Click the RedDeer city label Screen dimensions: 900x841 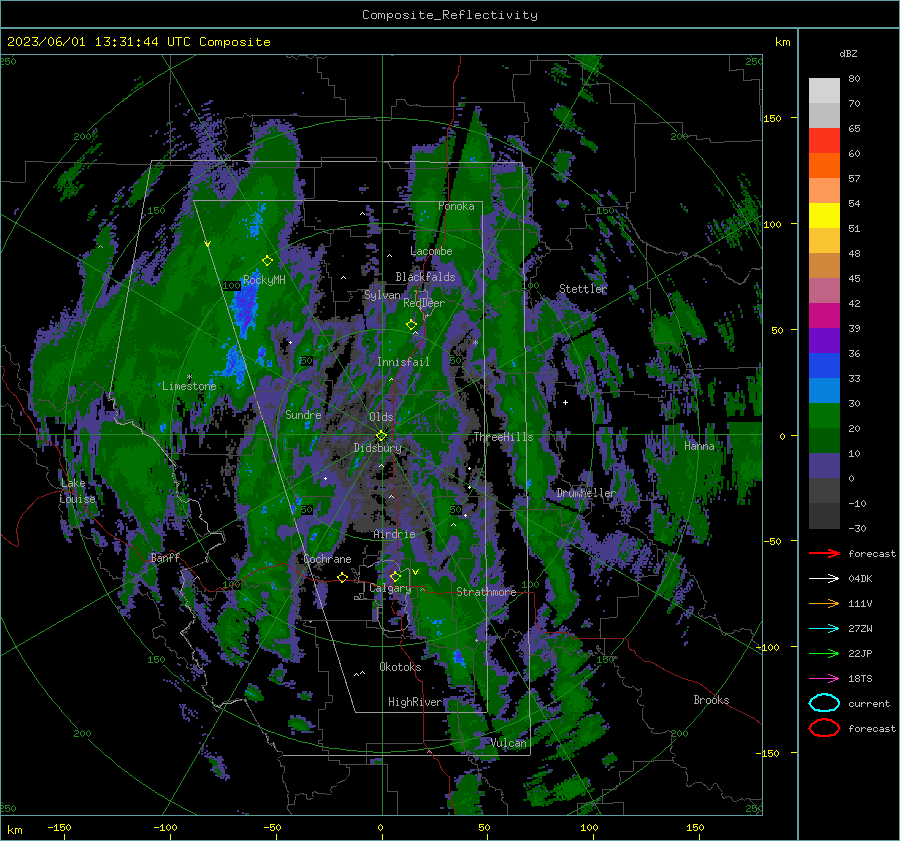click(x=424, y=303)
